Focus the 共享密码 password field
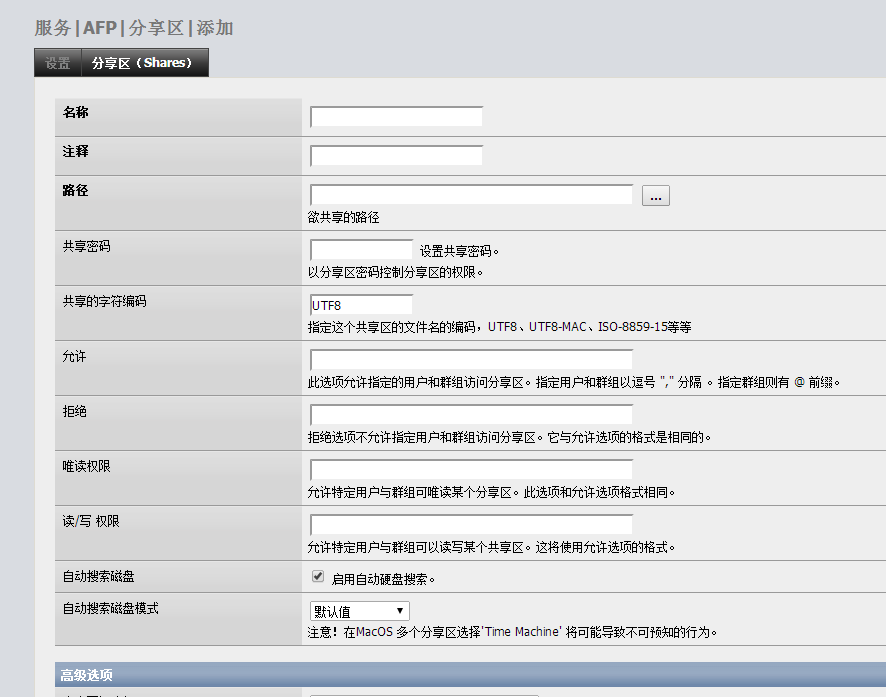 (361, 250)
